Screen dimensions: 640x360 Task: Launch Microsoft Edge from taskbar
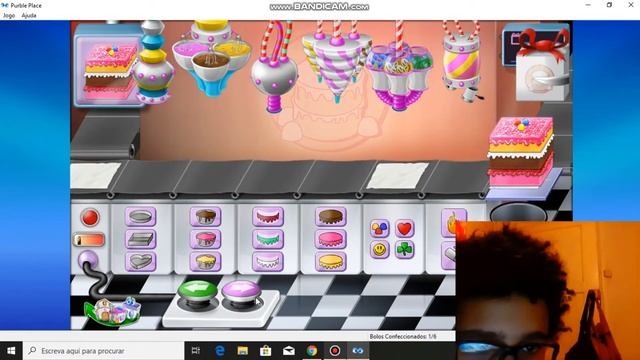tap(220, 351)
